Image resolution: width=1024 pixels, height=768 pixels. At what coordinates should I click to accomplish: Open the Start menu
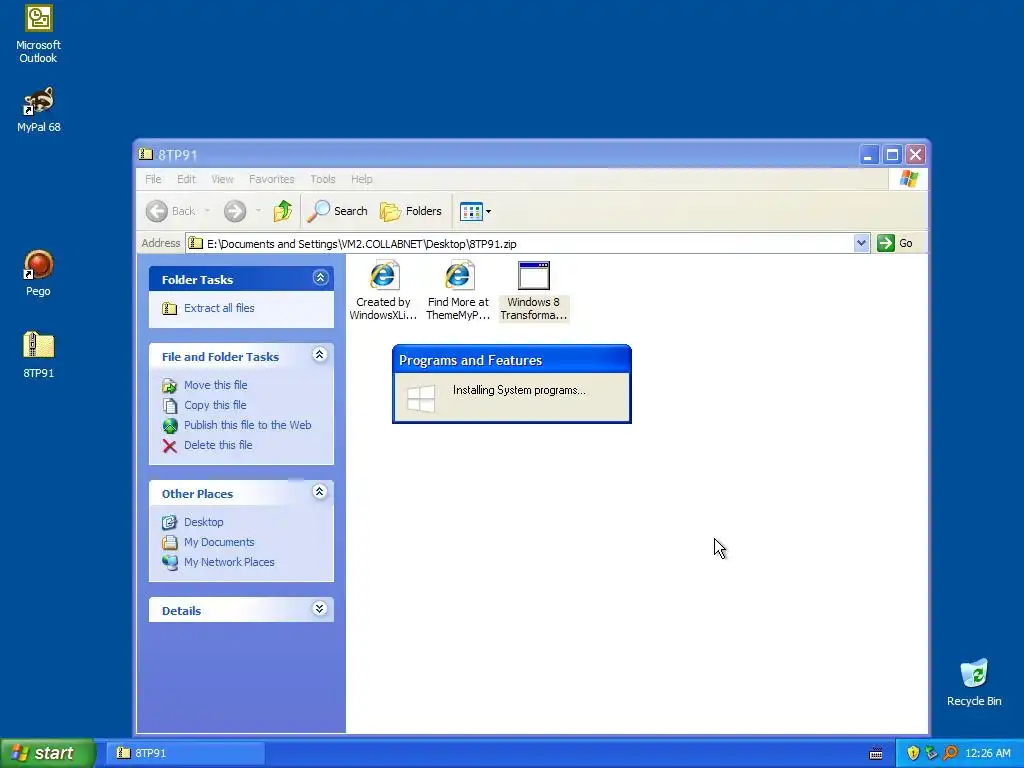[x=47, y=753]
